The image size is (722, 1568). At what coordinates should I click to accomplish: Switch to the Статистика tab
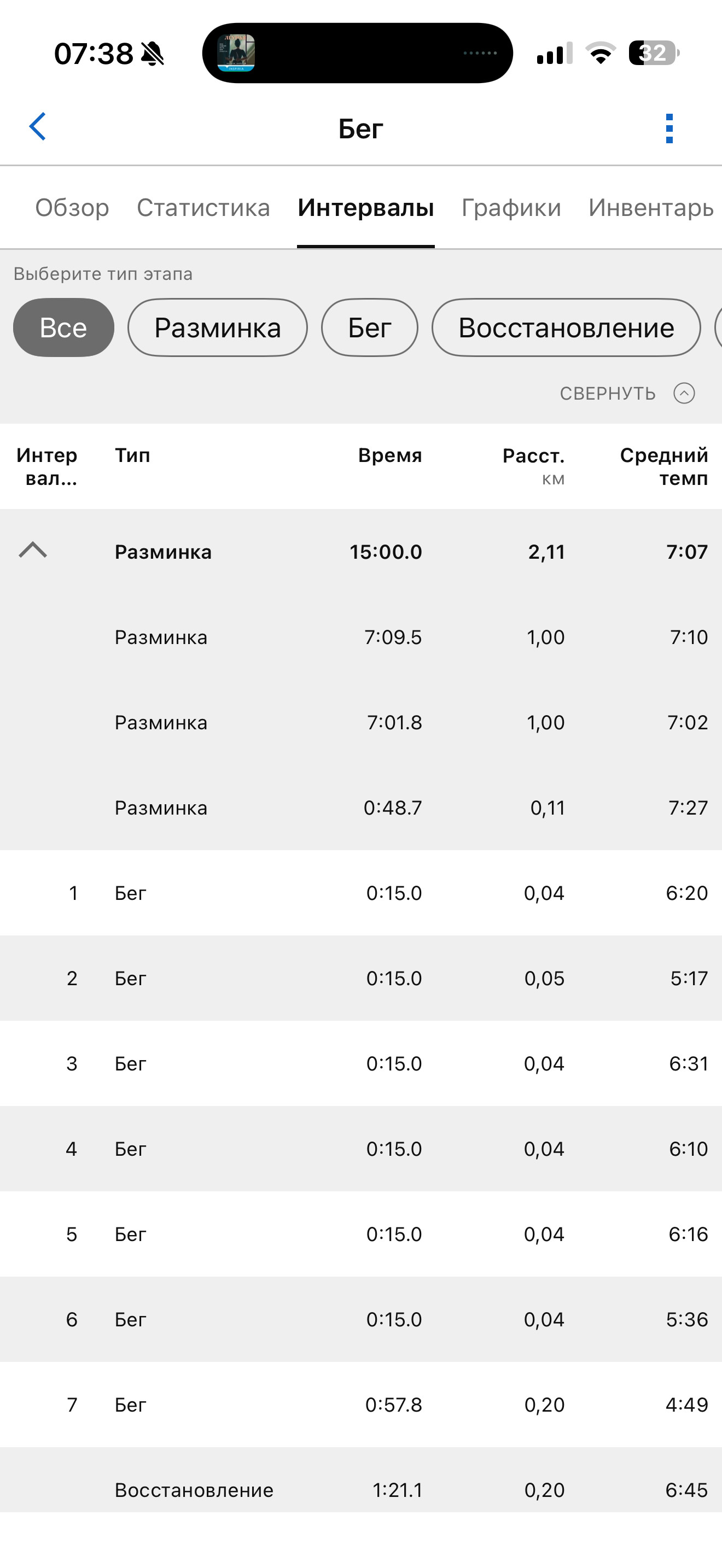coord(203,208)
